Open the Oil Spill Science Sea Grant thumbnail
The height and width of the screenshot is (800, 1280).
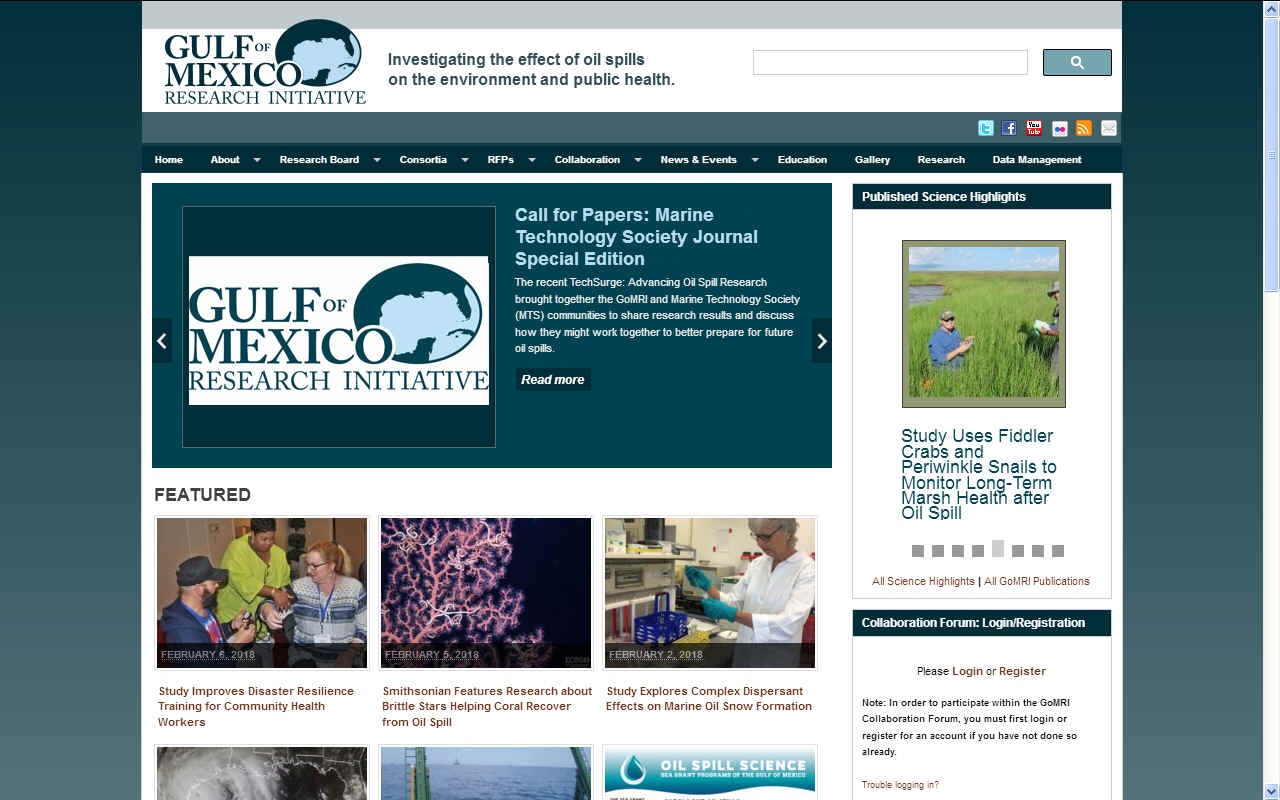click(710, 773)
